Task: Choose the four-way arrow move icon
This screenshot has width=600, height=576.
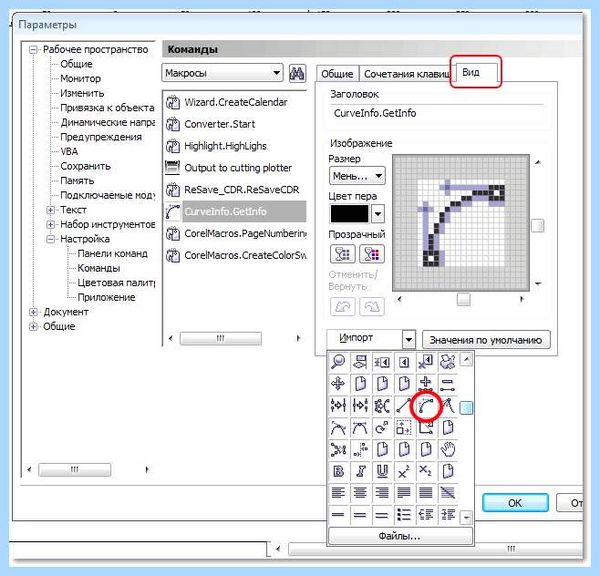Action: [338, 383]
